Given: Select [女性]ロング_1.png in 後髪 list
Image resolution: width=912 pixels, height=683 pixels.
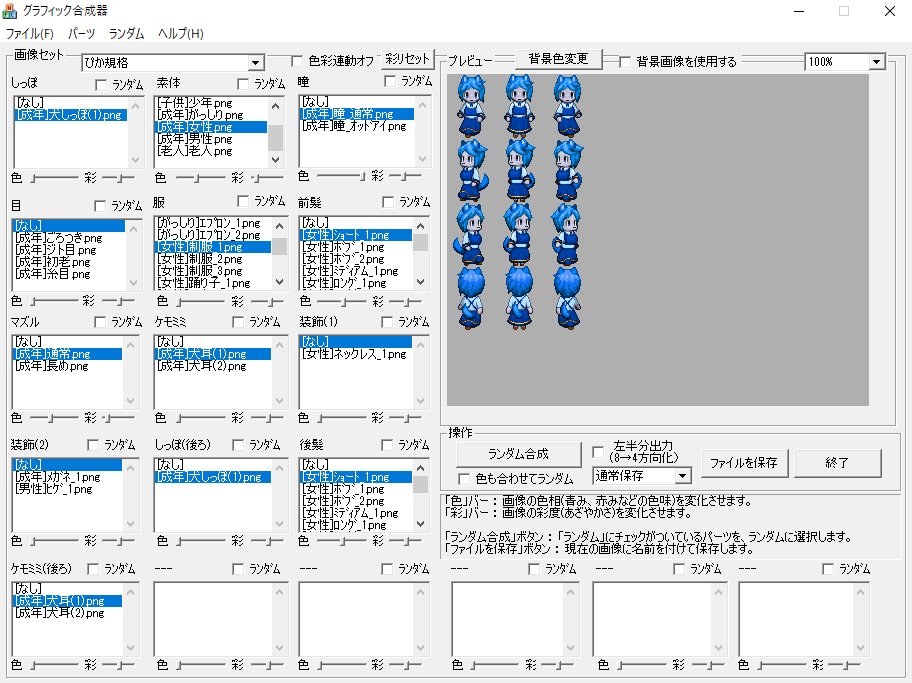Looking at the screenshot, I should click(x=356, y=525).
